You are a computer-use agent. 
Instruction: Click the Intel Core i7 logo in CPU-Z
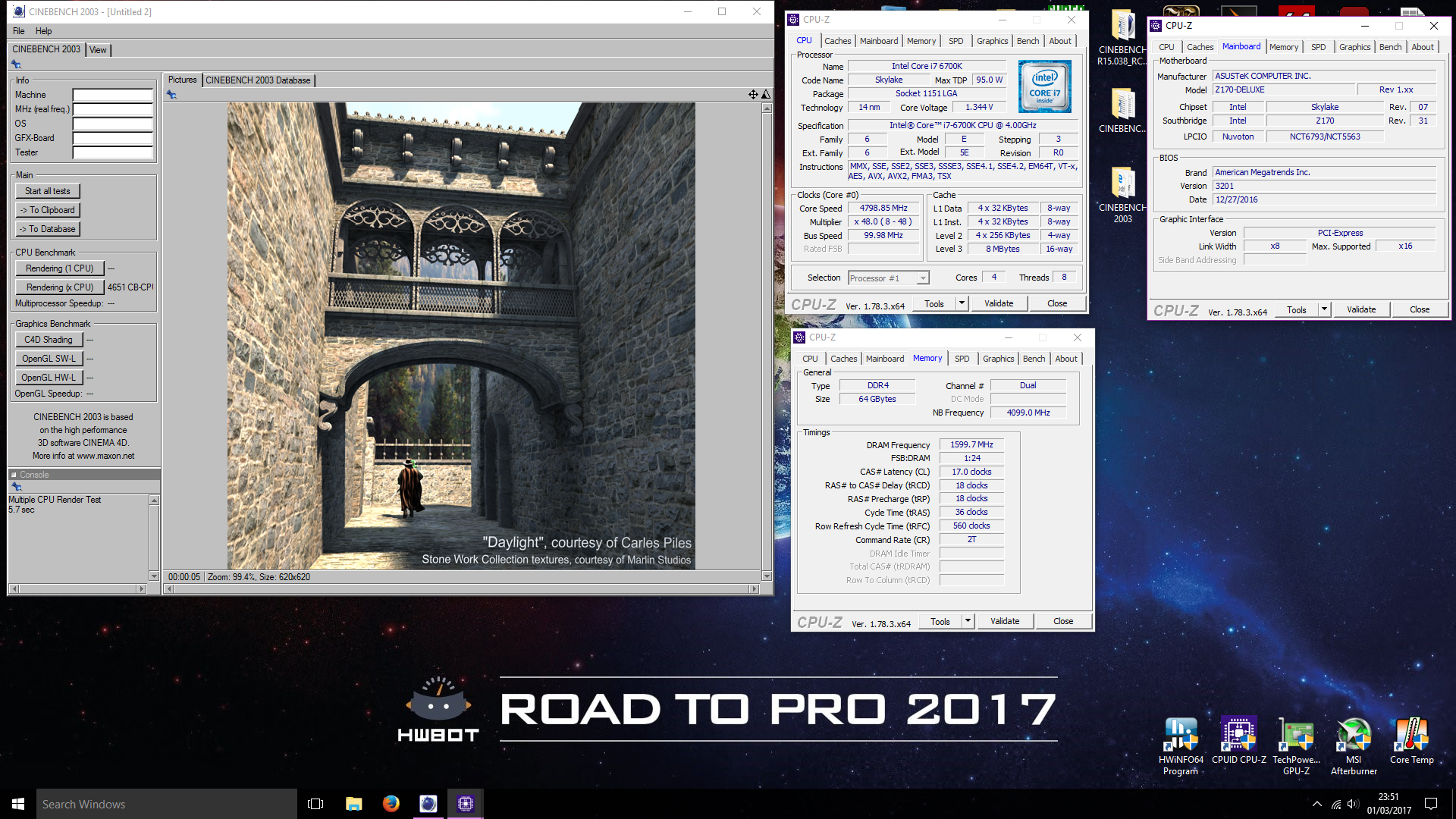click(x=1044, y=86)
